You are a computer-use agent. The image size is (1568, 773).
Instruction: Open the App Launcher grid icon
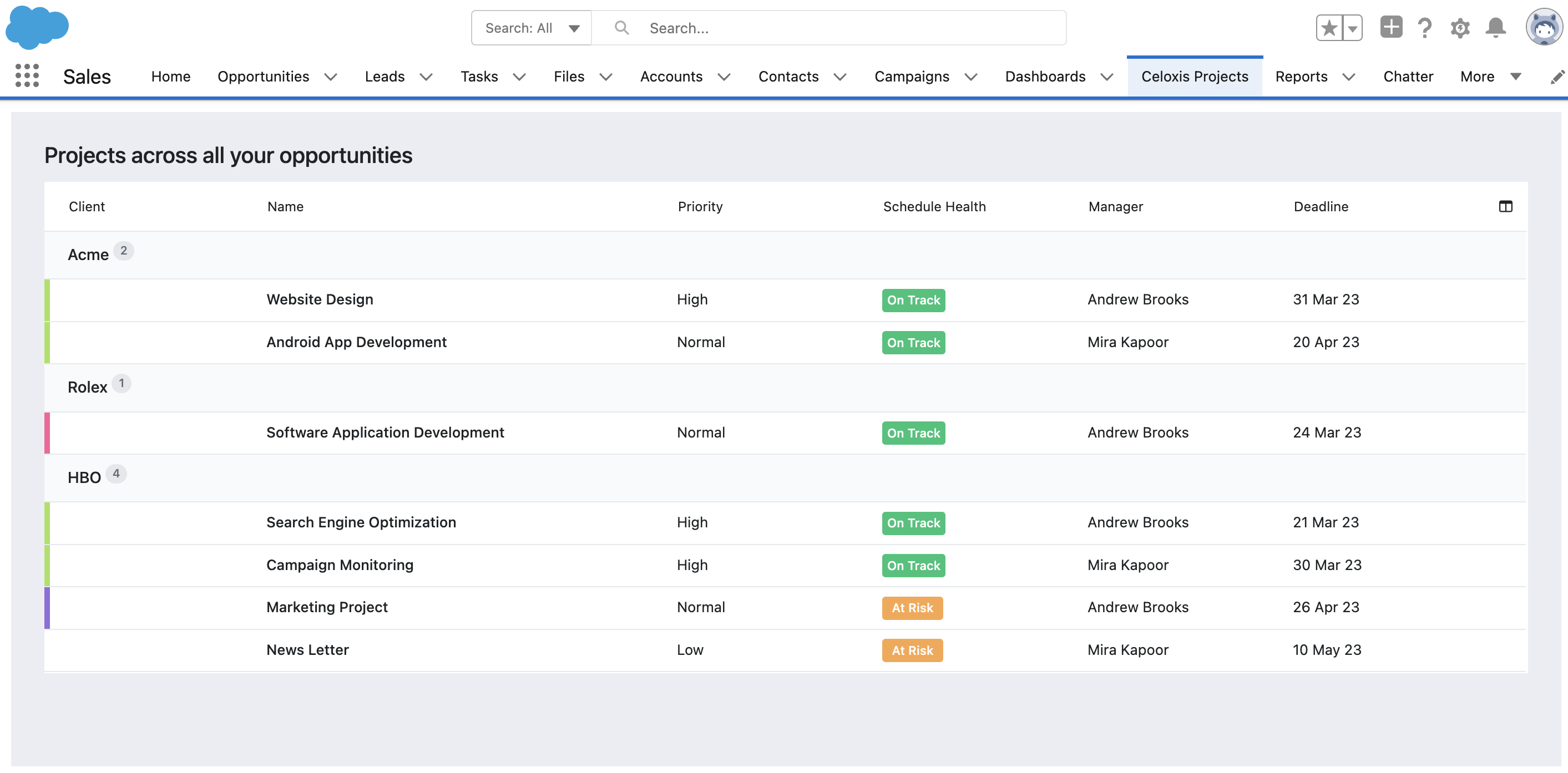pos(27,76)
